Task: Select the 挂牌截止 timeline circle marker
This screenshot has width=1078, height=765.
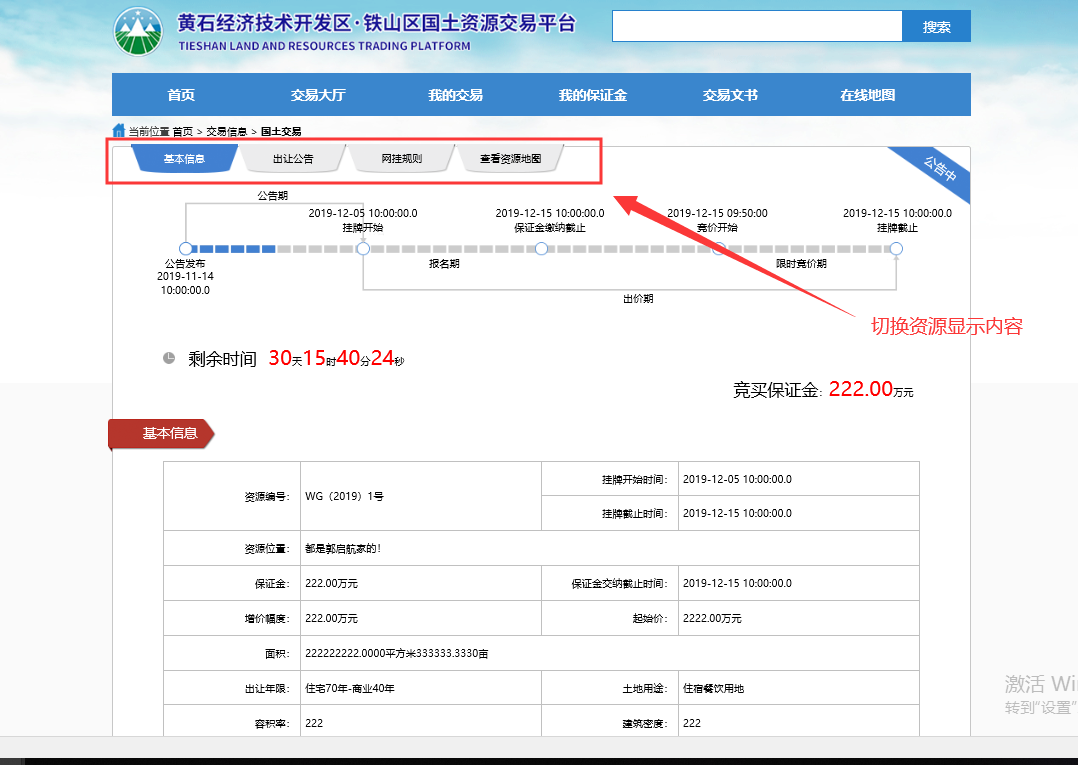Action: tap(896, 248)
